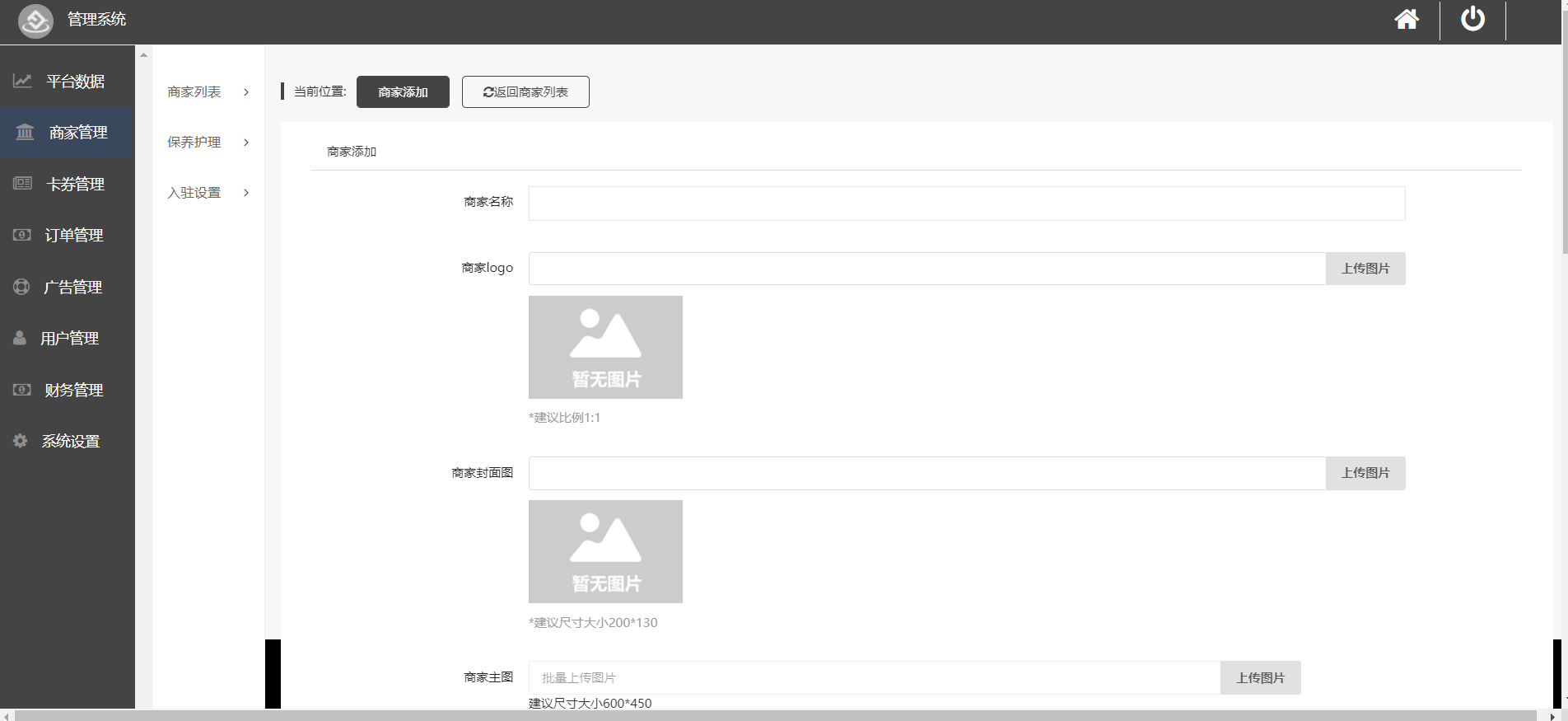Upload image for 商家logo
Screen dimensions: 1568x721
(1365, 269)
